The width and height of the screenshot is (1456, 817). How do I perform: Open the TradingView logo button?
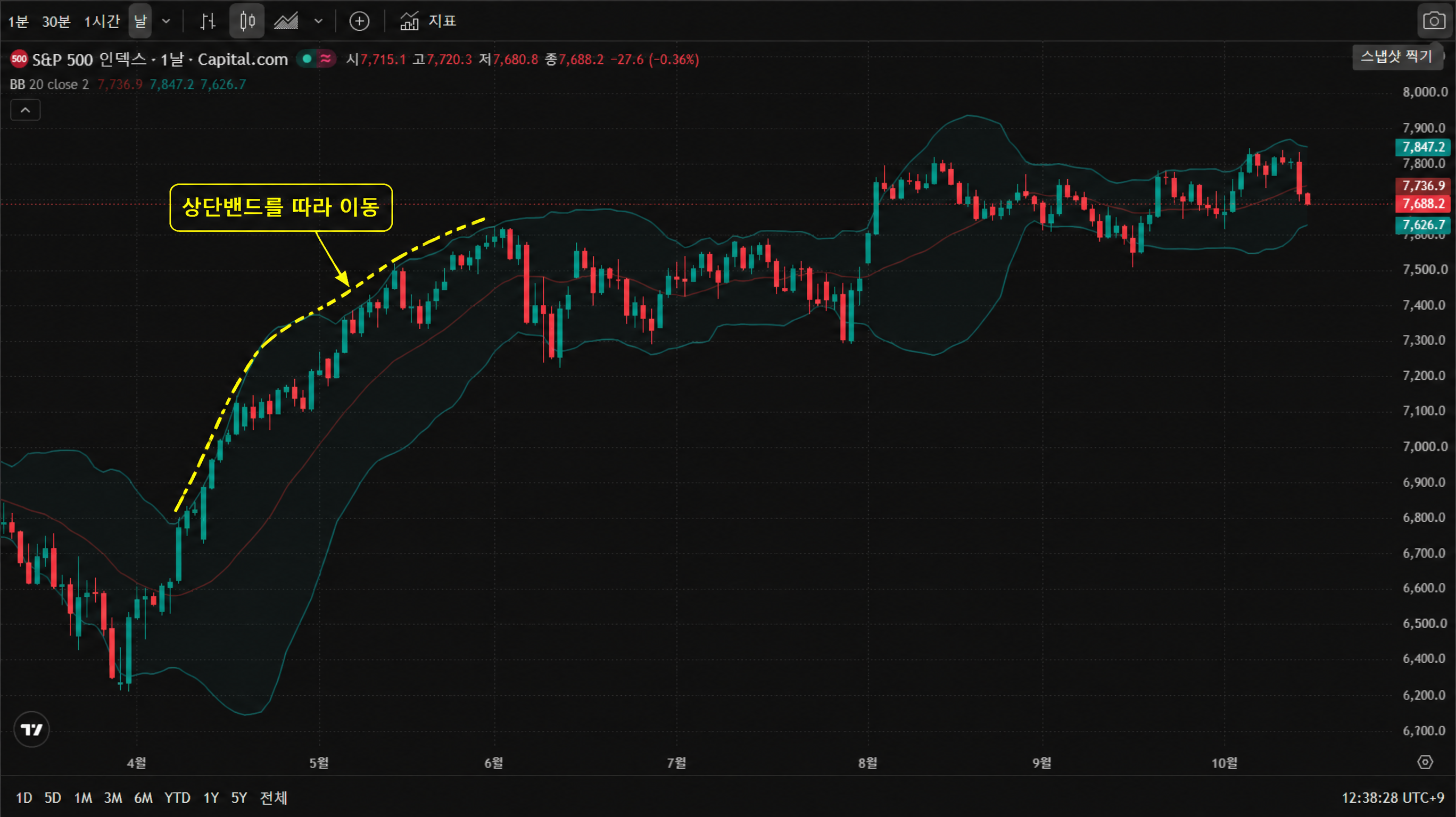click(31, 729)
